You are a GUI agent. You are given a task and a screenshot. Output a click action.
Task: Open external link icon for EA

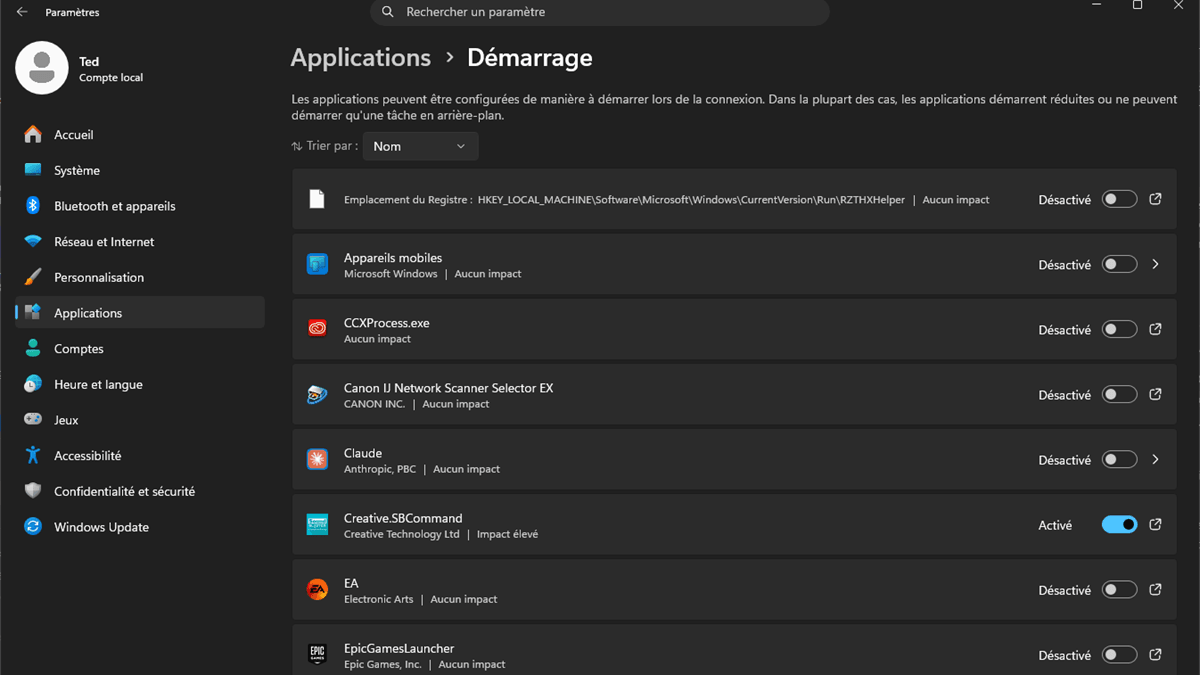(1155, 590)
